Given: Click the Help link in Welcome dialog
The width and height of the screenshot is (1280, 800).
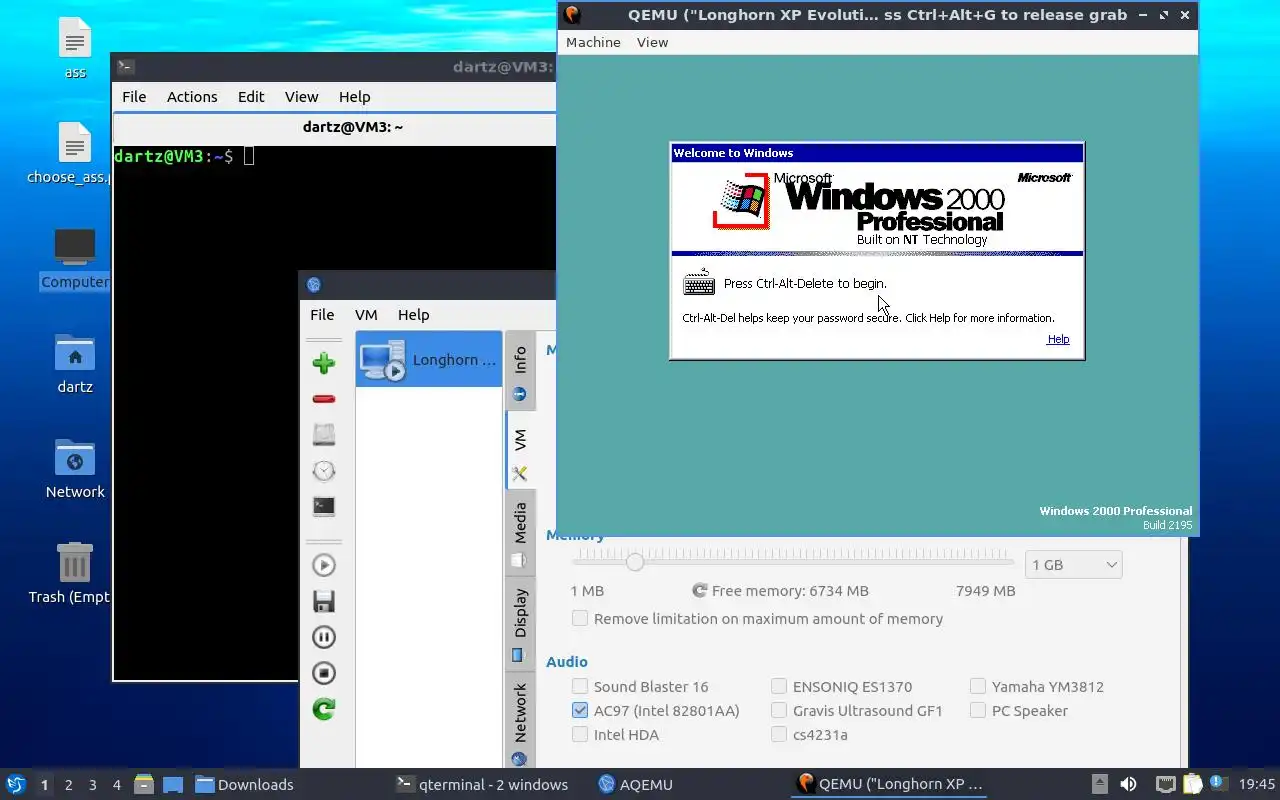Looking at the screenshot, I should pyautogui.click(x=1058, y=339).
